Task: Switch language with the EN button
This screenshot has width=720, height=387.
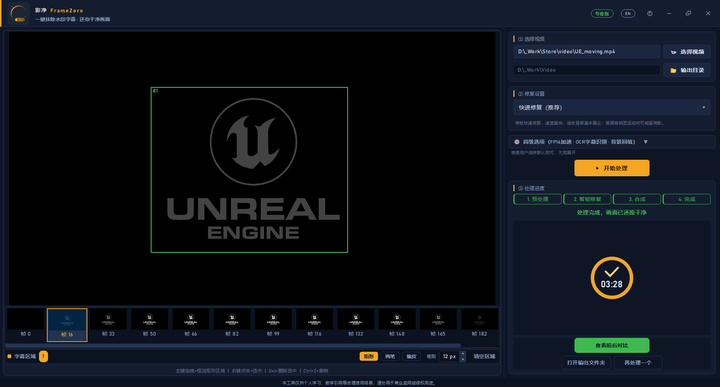Action: (628, 14)
